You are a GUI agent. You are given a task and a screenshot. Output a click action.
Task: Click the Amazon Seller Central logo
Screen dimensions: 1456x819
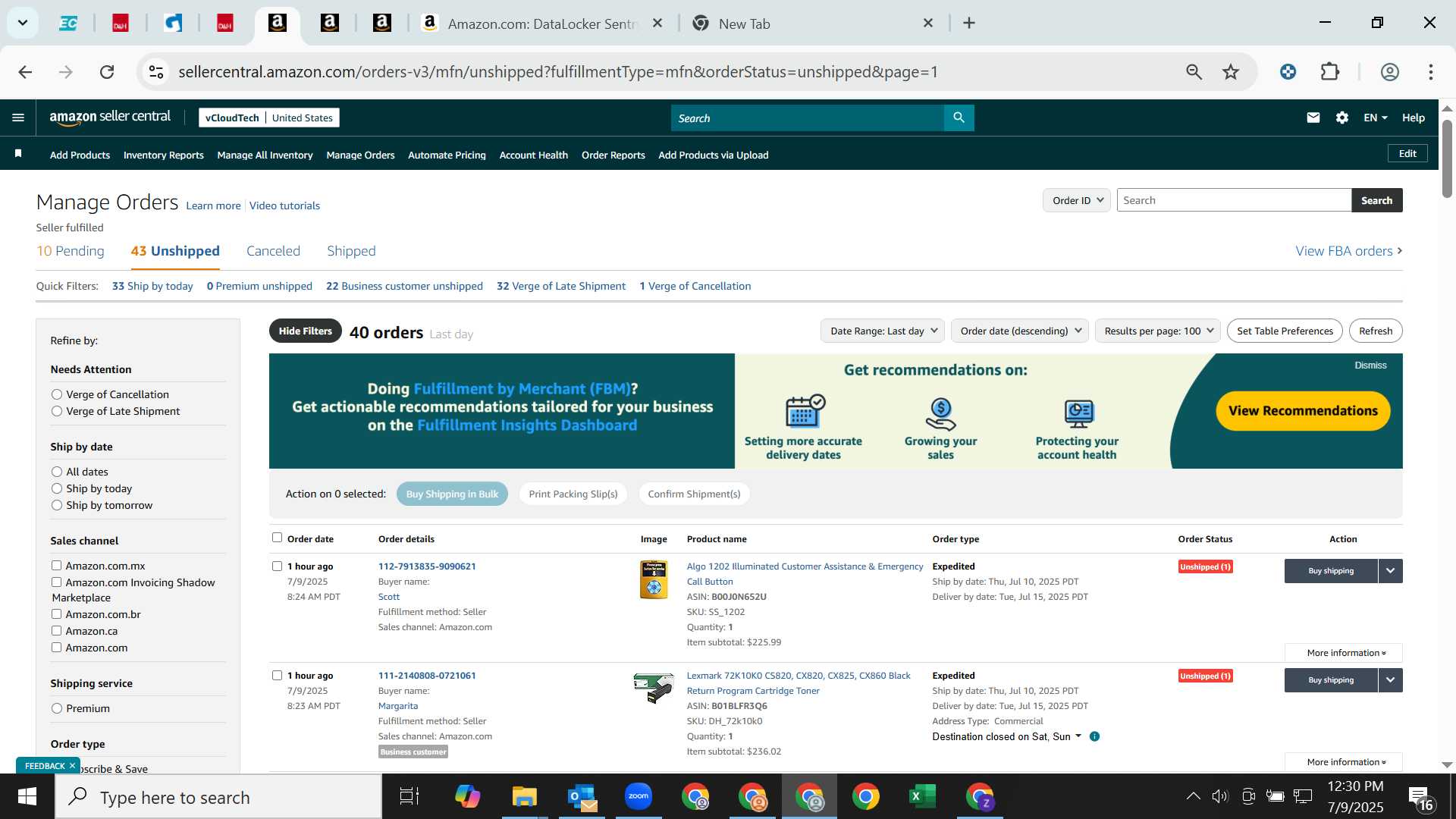(110, 118)
